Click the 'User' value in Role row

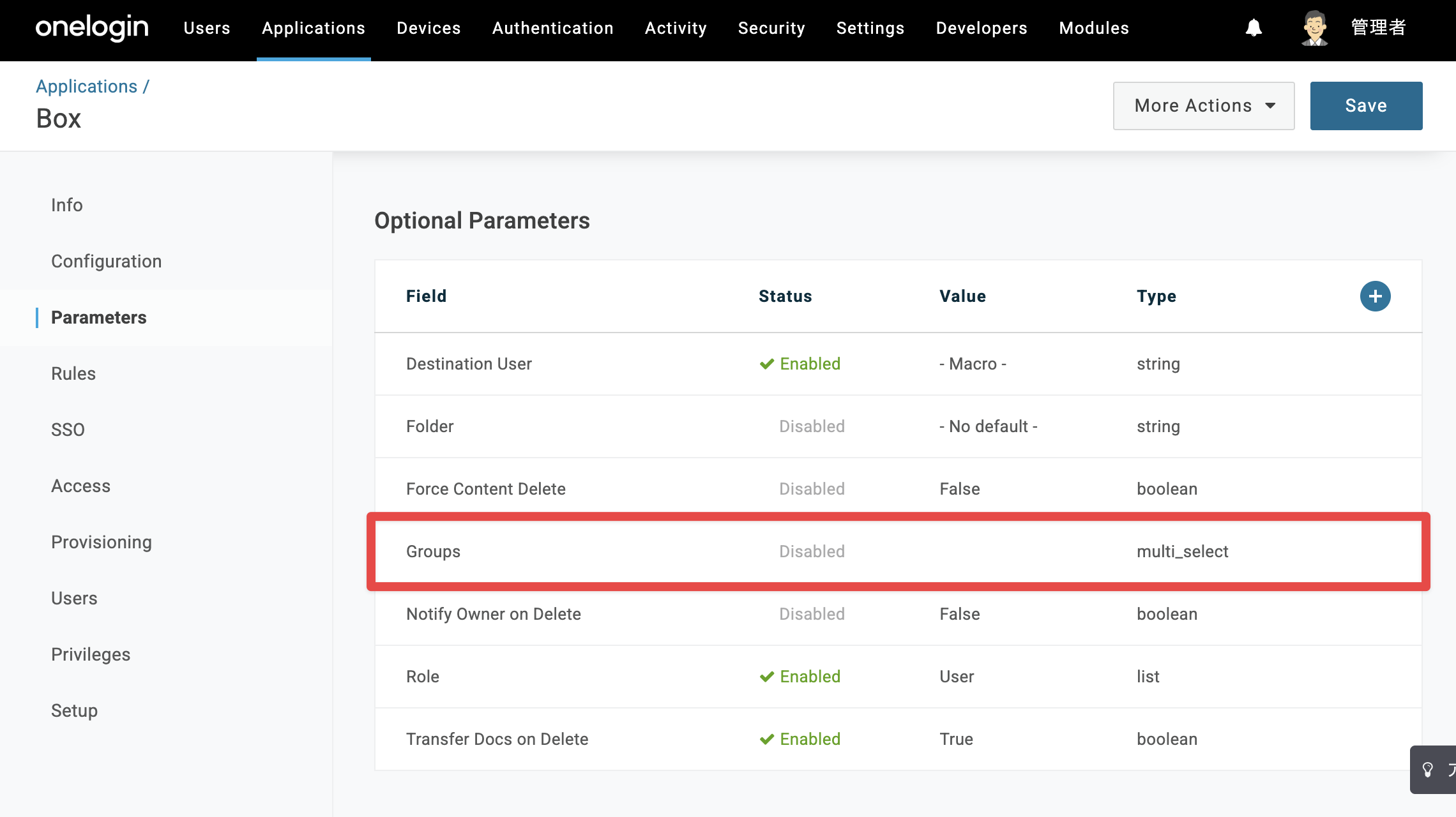pos(957,677)
